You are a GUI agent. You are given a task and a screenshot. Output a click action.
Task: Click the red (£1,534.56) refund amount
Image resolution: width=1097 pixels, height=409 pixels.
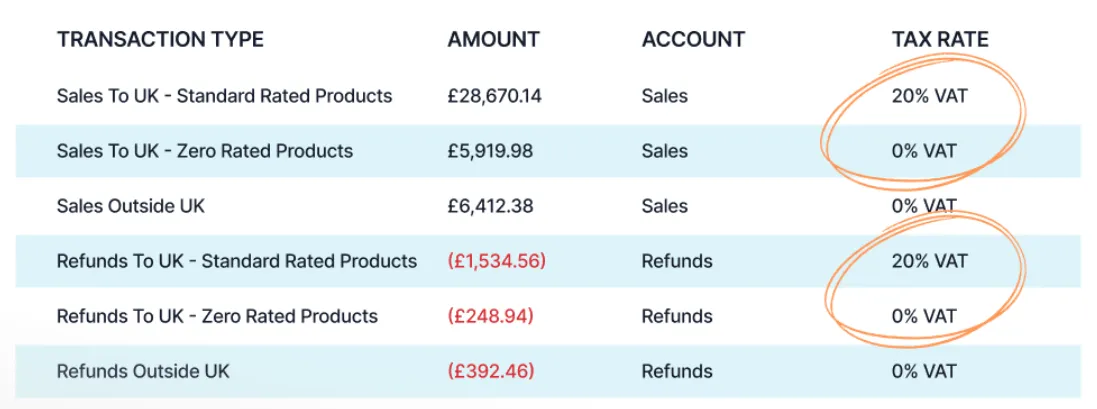496,261
